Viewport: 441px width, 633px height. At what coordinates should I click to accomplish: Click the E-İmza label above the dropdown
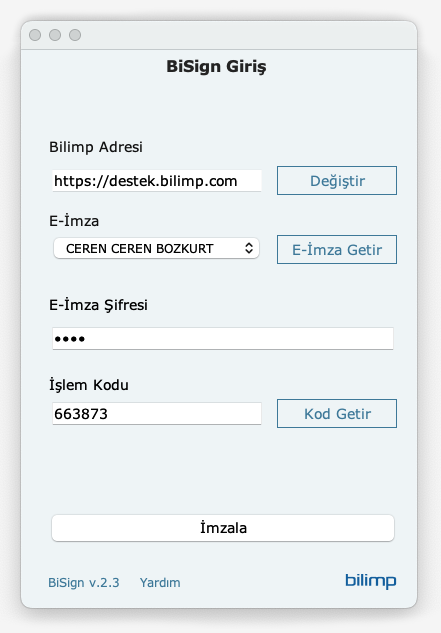74,220
